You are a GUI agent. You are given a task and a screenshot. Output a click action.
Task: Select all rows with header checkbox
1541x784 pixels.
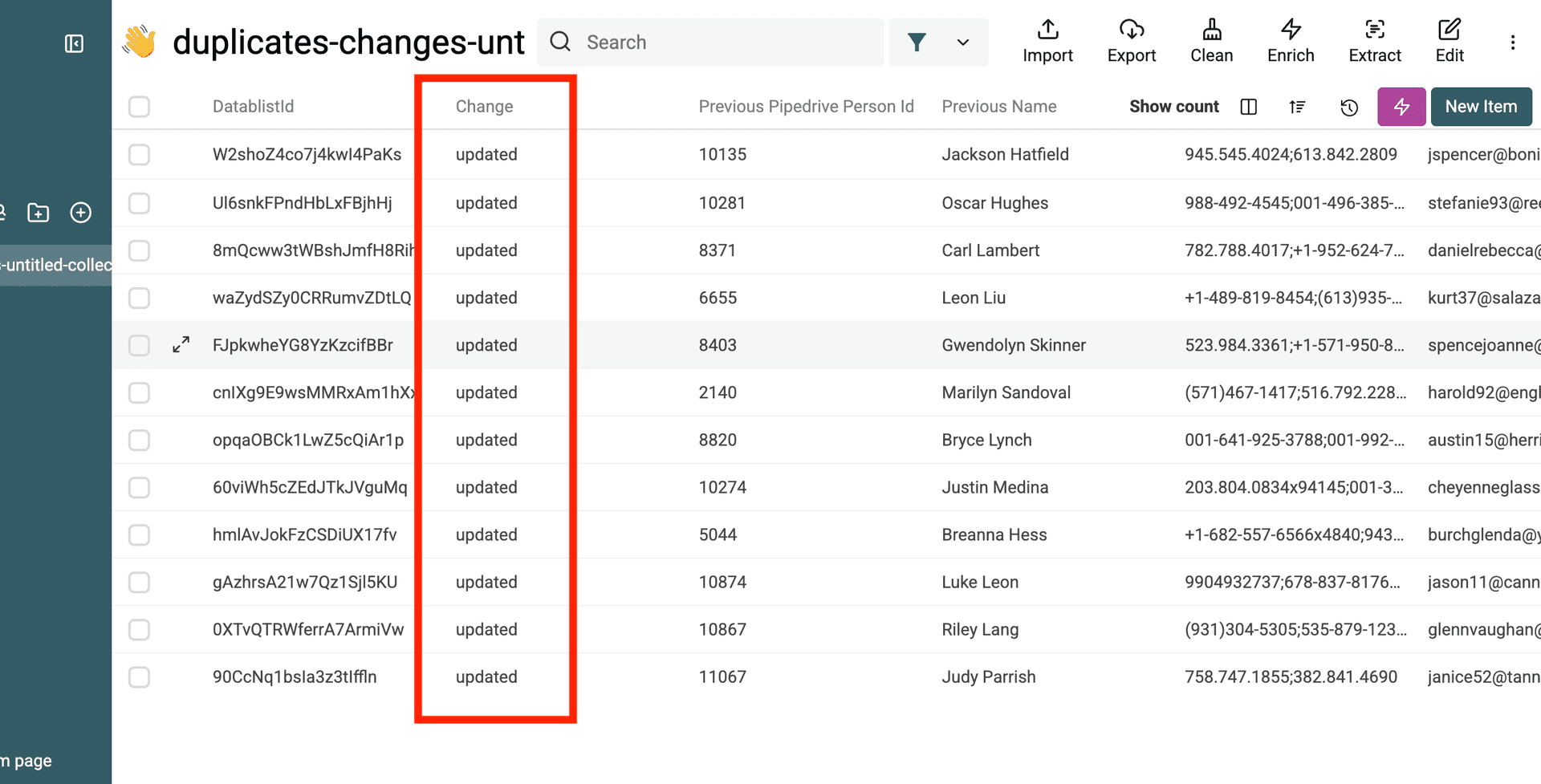pos(140,107)
